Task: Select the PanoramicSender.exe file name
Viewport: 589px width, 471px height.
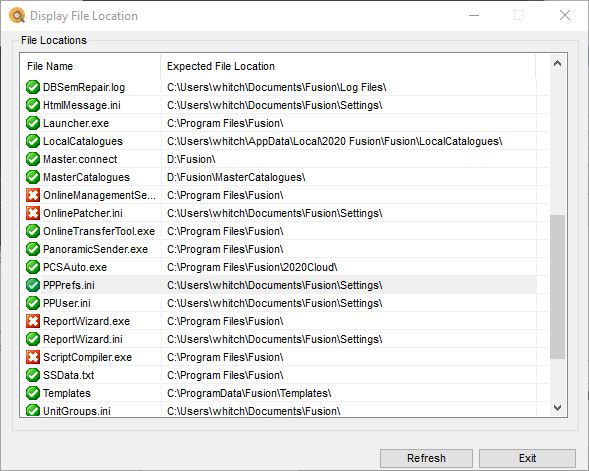Action: click(95, 250)
